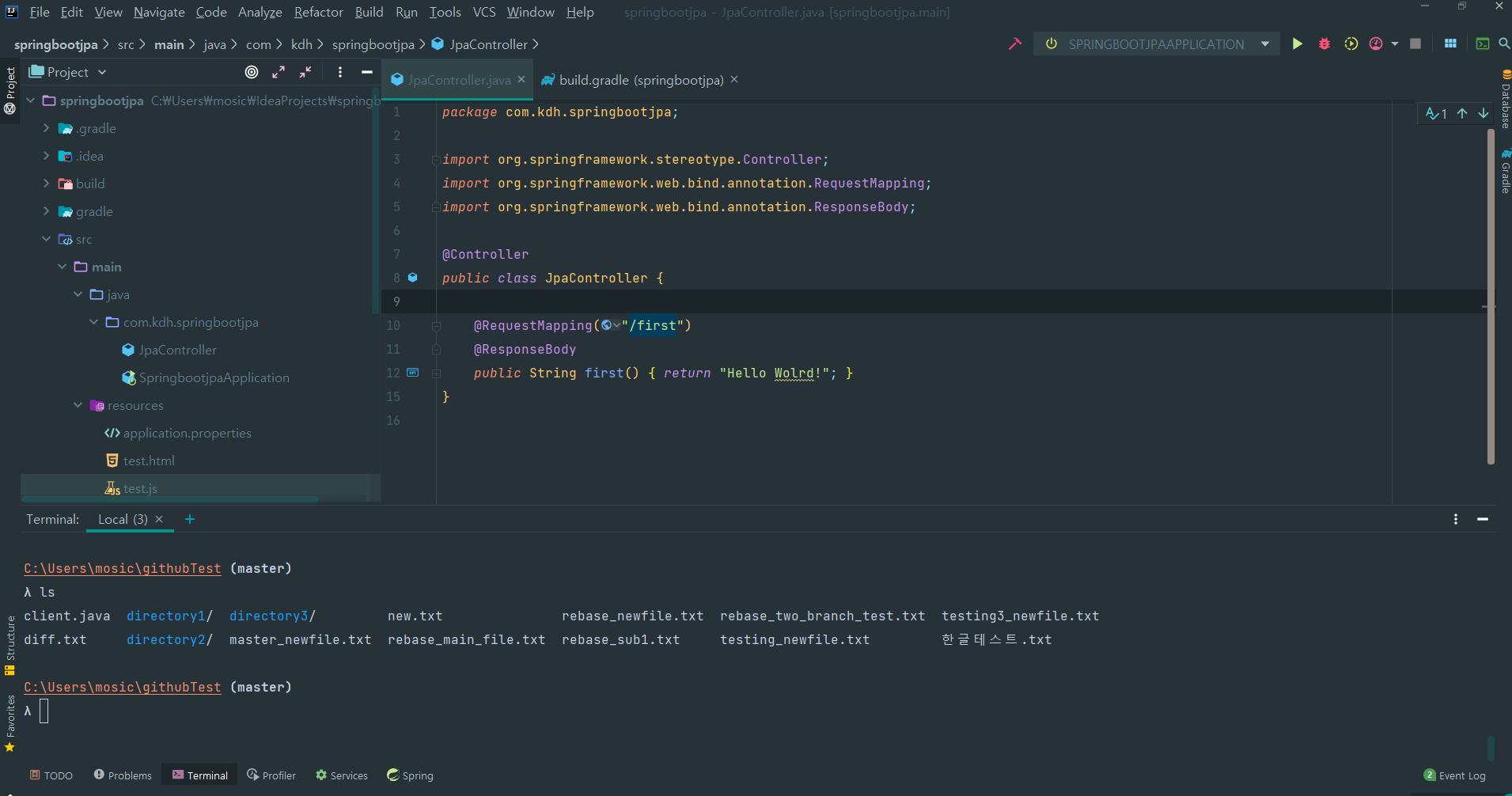Open Gradle side panel

point(1506,172)
